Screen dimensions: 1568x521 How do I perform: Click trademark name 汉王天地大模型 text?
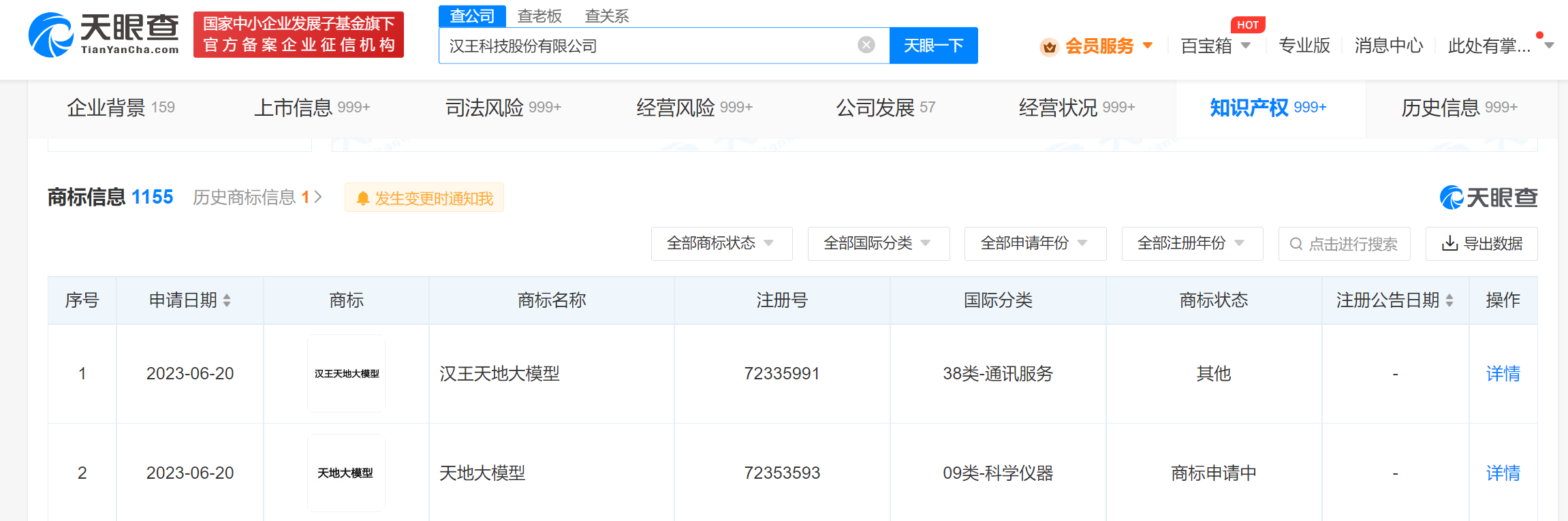point(499,373)
